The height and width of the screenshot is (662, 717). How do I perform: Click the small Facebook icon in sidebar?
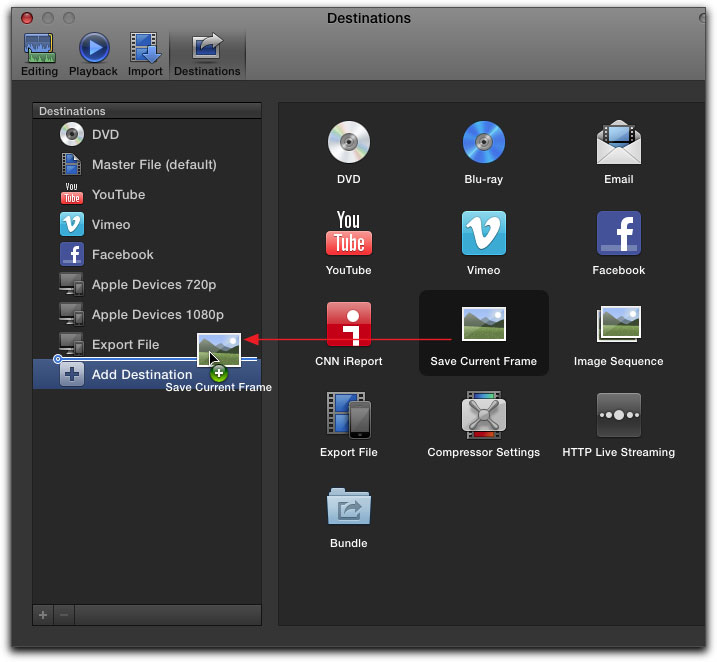coord(72,255)
